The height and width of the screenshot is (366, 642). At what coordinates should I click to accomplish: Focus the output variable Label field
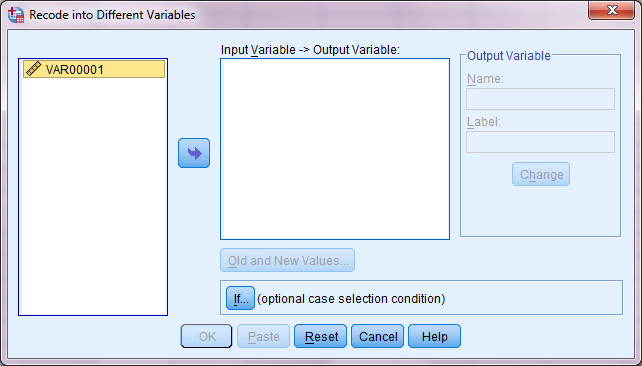coord(540,142)
